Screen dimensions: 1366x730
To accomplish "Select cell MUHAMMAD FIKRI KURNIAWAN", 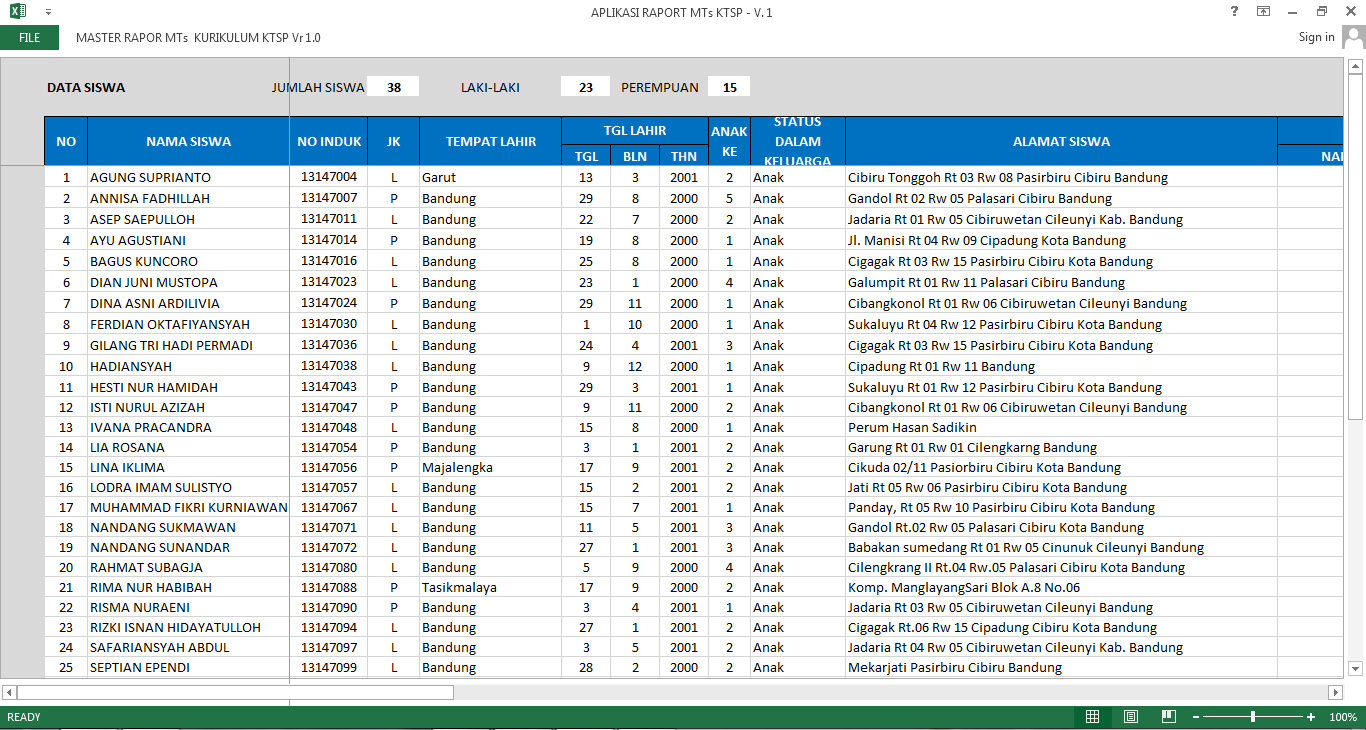I will click(x=189, y=507).
